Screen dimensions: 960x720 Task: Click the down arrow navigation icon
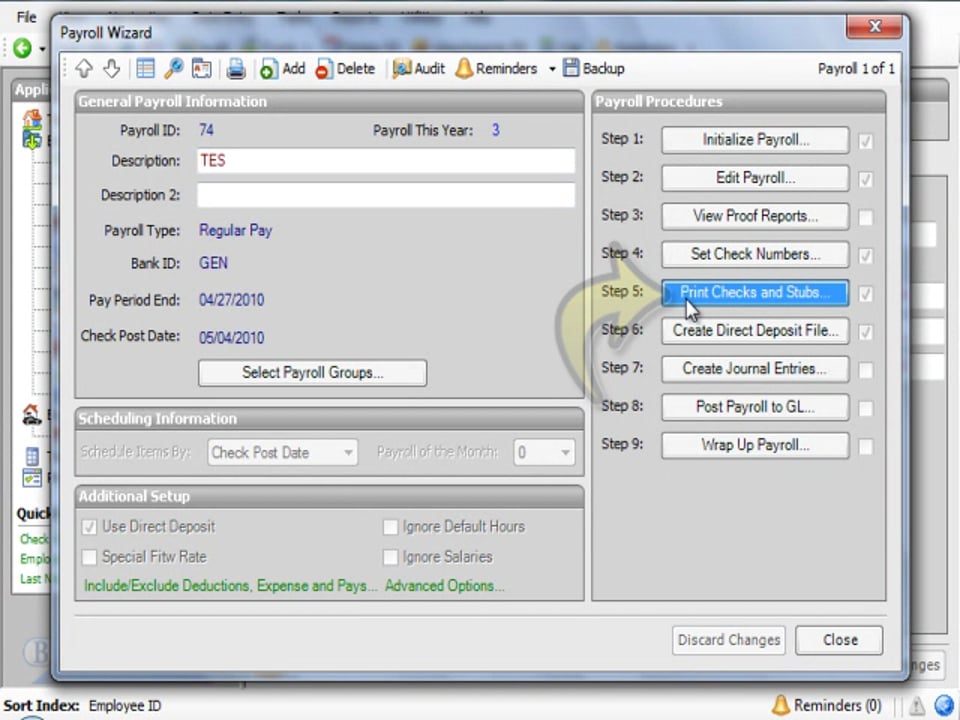click(111, 69)
